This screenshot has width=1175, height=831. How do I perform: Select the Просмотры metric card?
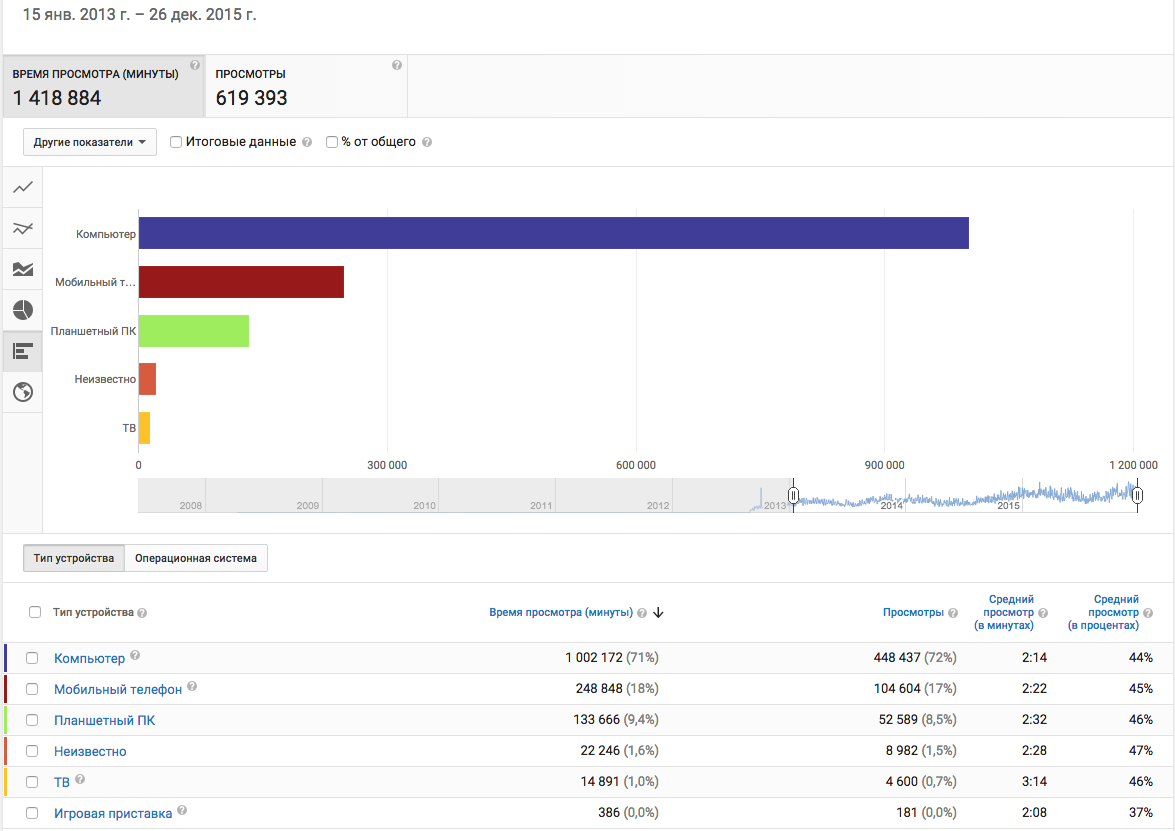coord(306,86)
